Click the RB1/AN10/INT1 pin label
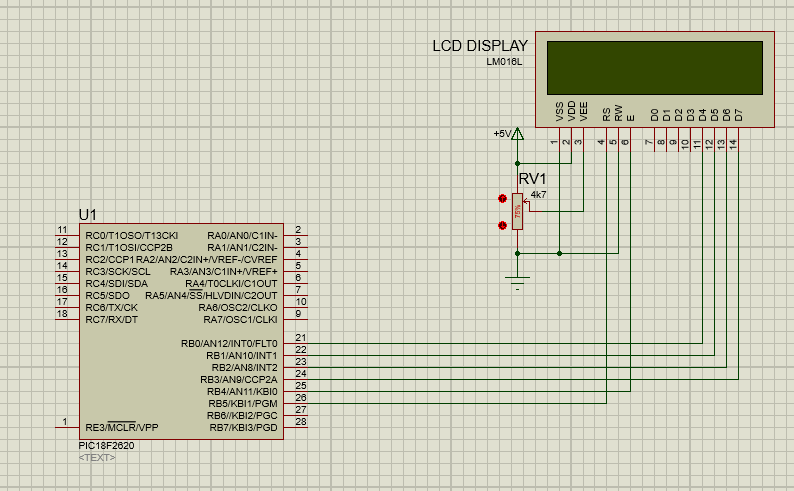 [x=242, y=356]
